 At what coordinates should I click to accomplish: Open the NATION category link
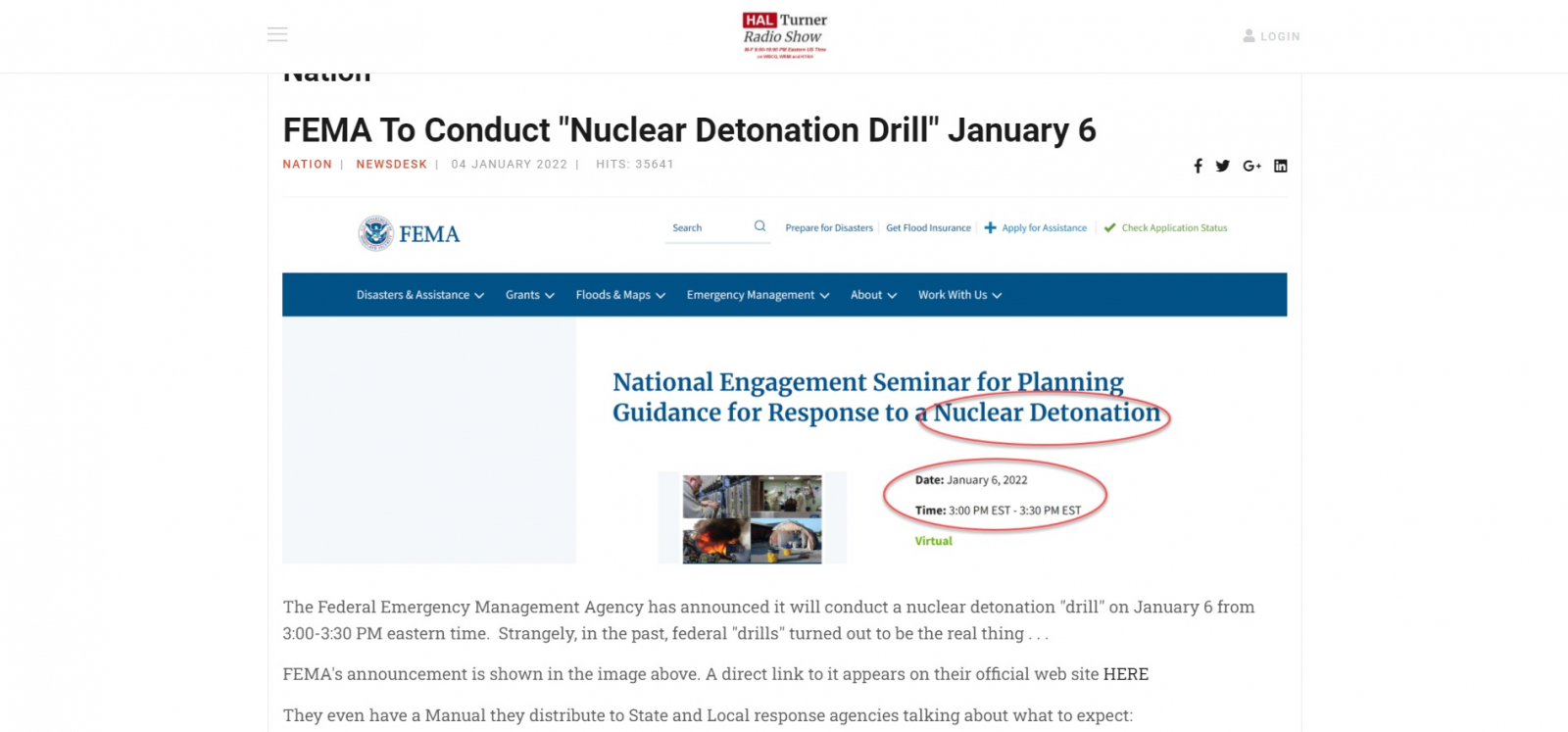308,165
